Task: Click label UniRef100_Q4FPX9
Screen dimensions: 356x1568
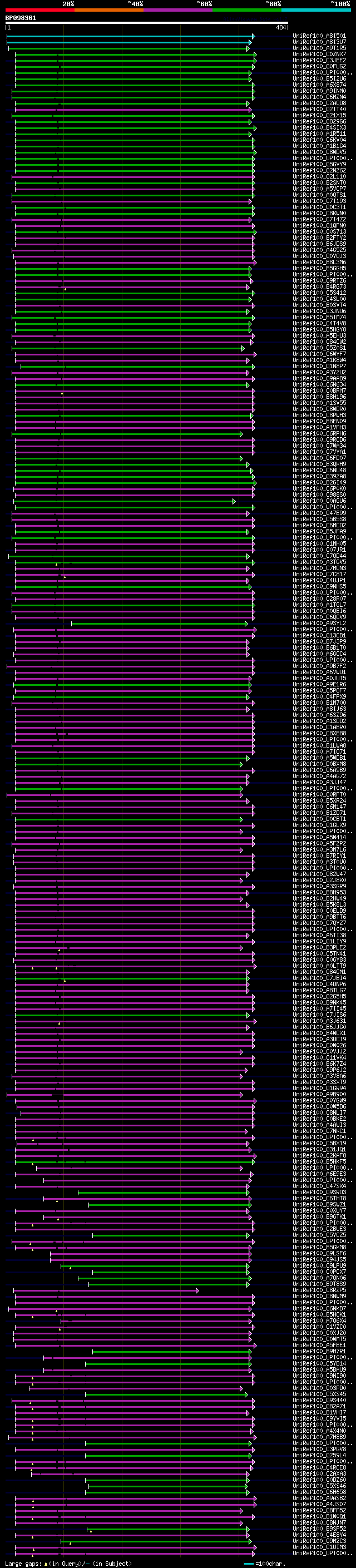Action: (319, 697)
